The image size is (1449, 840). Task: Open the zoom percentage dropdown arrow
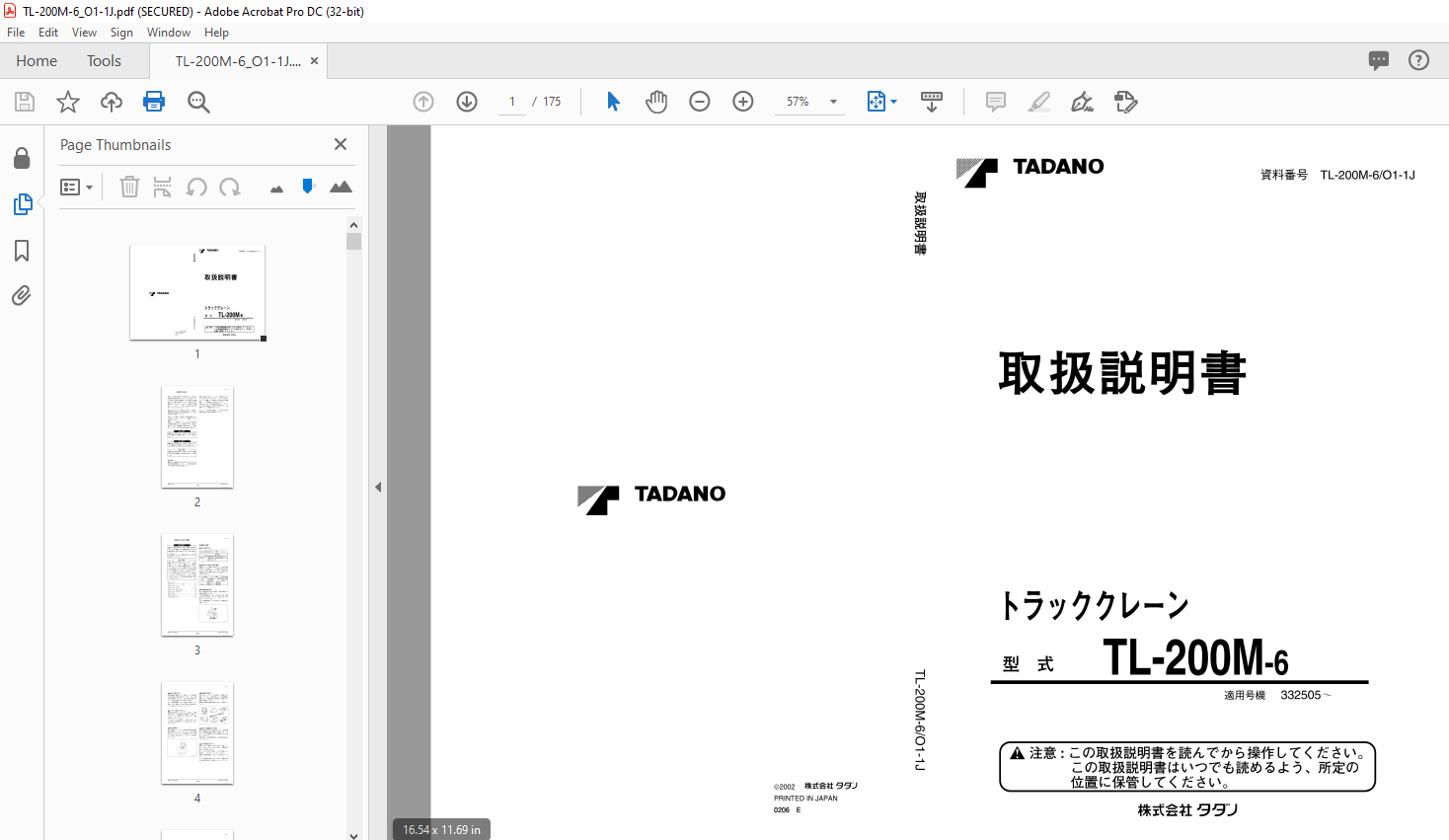click(833, 102)
